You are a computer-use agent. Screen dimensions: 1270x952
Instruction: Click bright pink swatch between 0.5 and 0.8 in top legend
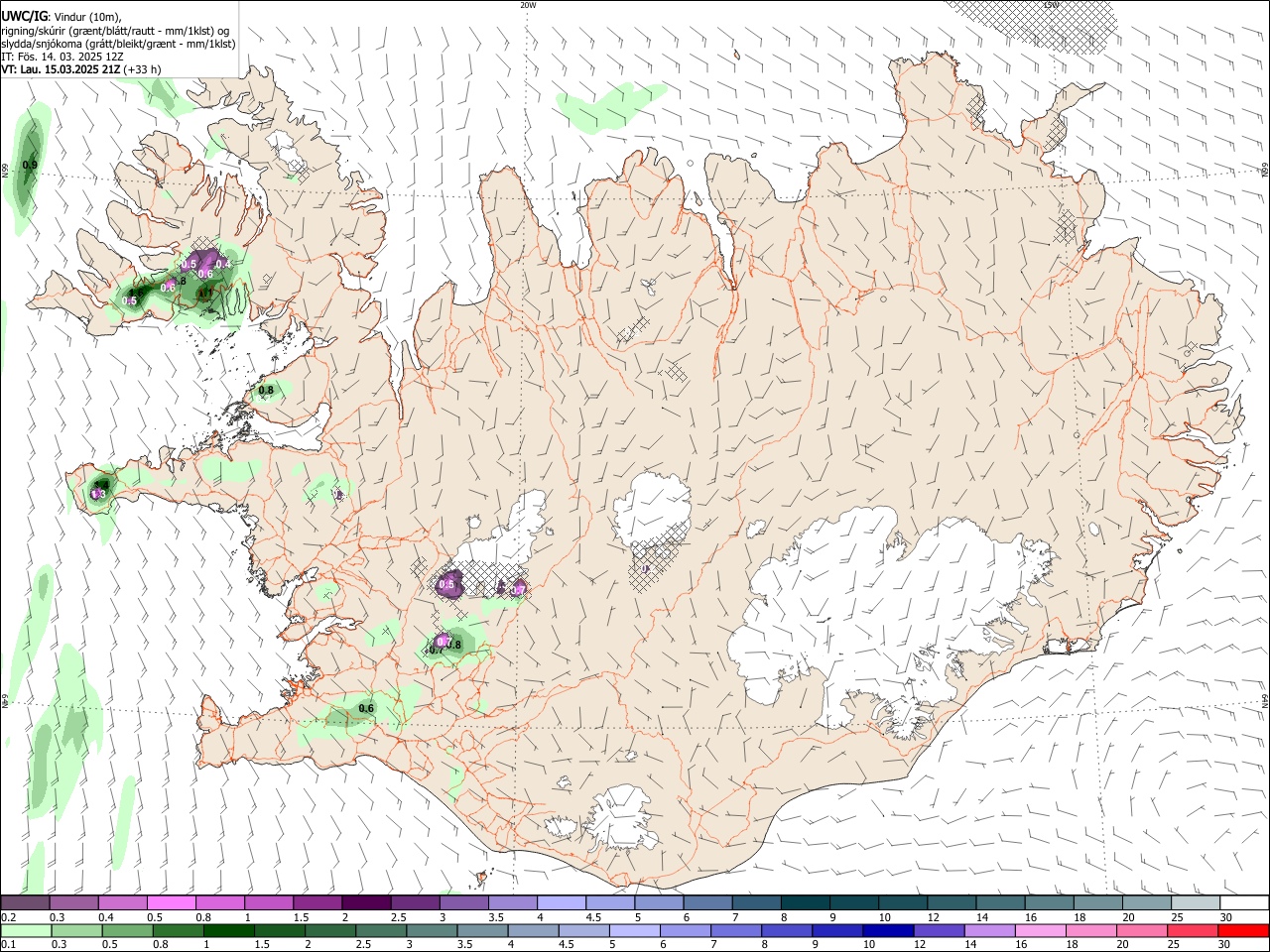[x=171, y=902]
